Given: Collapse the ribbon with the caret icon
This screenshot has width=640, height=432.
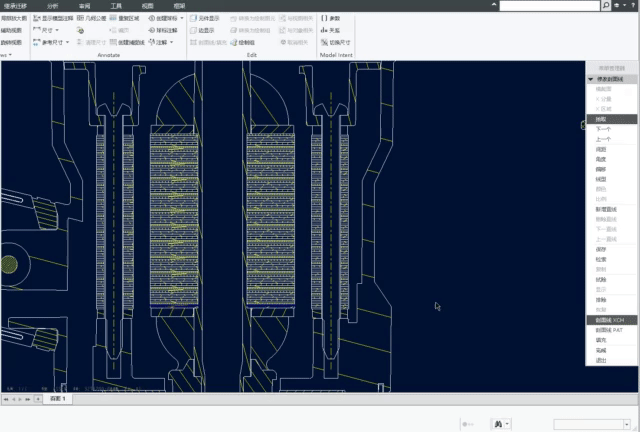Looking at the screenshot, I should coord(494,5).
